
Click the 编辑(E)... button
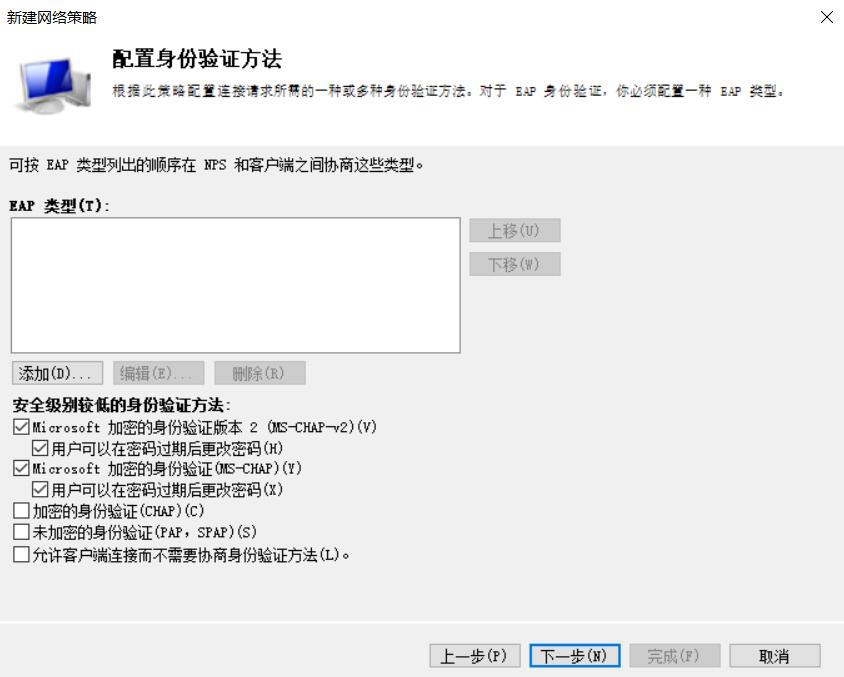158,373
